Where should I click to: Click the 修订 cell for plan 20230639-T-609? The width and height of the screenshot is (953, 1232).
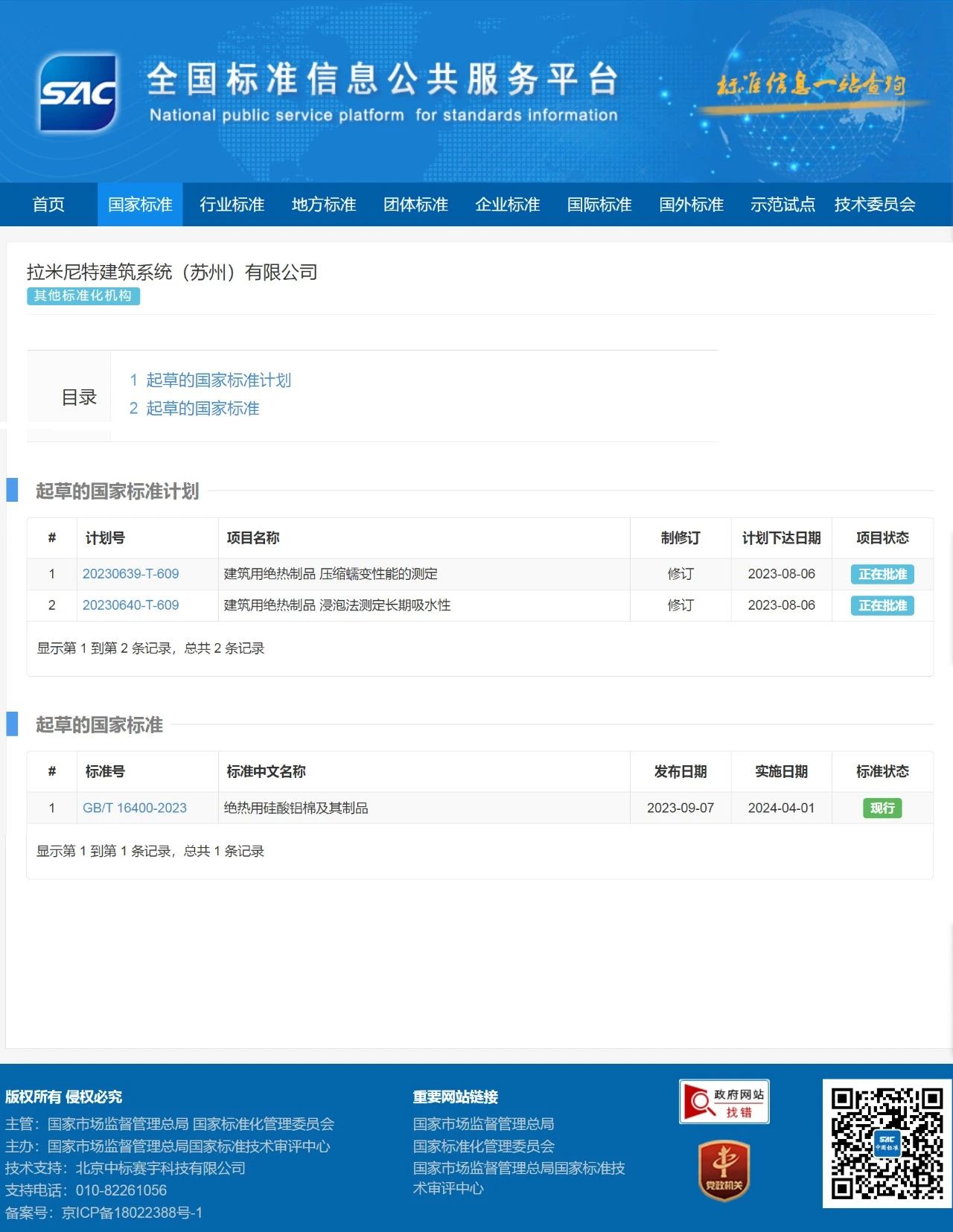tap(681, 574)
